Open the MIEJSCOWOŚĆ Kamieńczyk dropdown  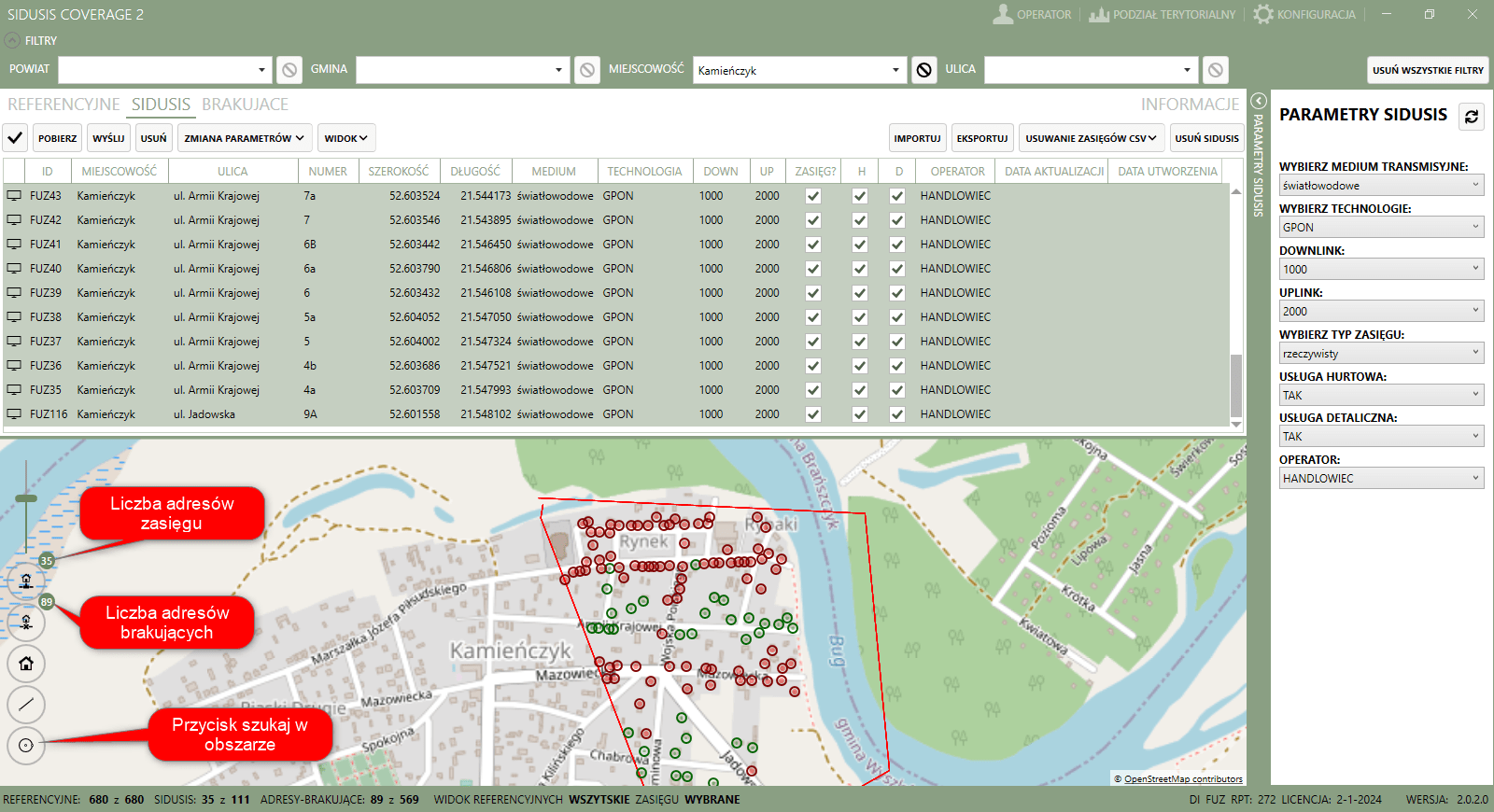coord(895,70)
